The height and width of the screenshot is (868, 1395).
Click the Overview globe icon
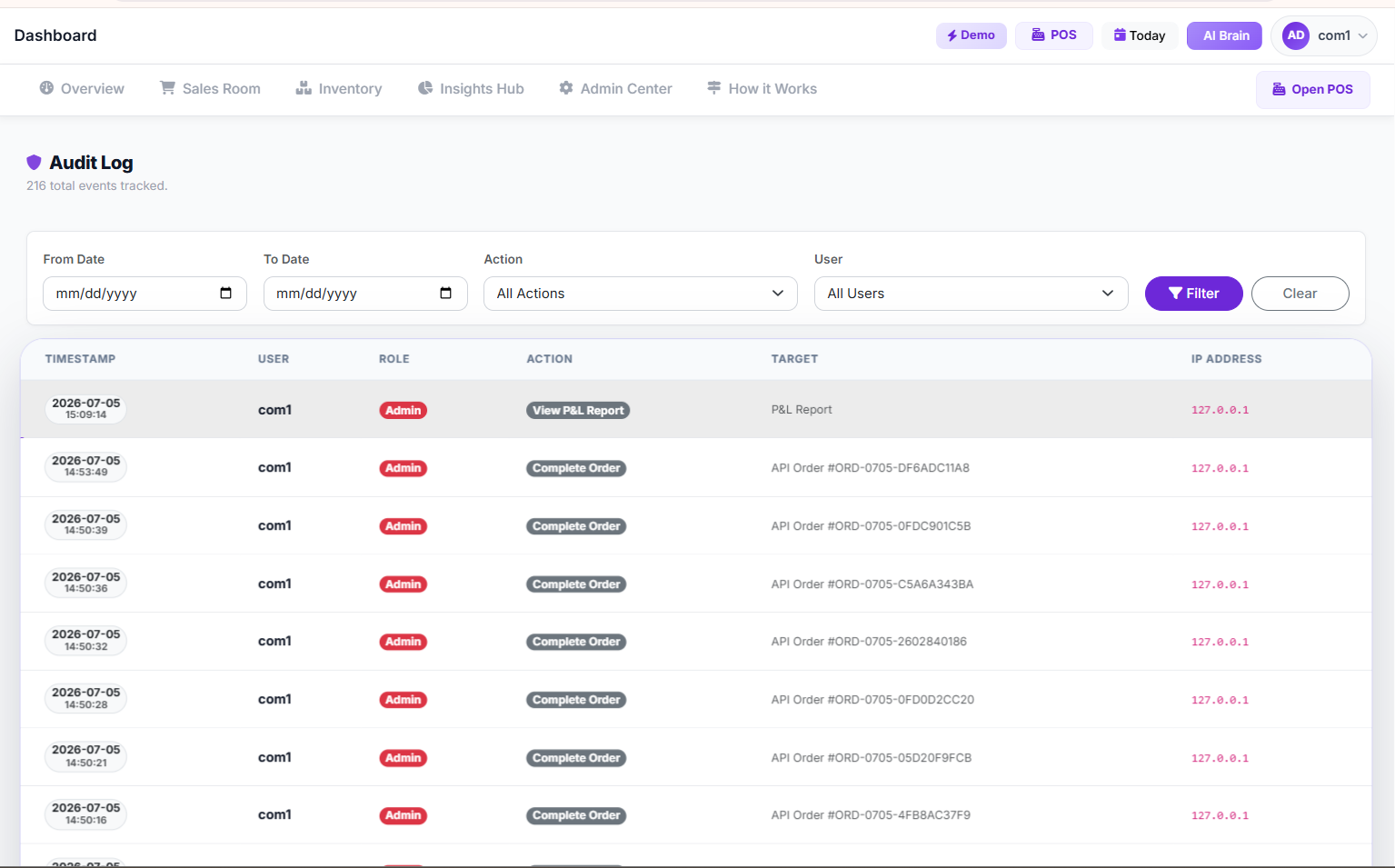46,88
